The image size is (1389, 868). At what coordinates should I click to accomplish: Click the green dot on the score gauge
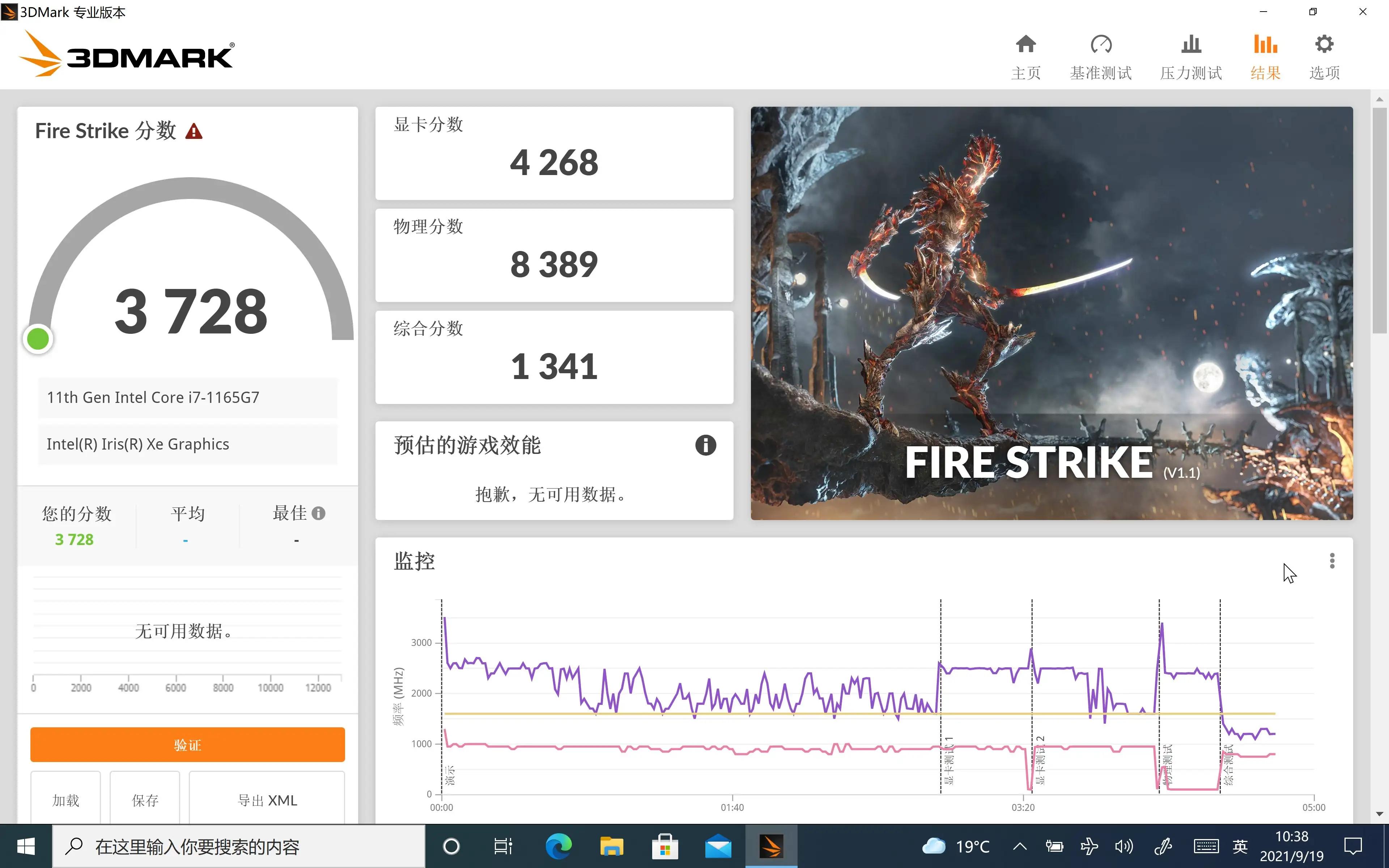[x=38, y=338]
